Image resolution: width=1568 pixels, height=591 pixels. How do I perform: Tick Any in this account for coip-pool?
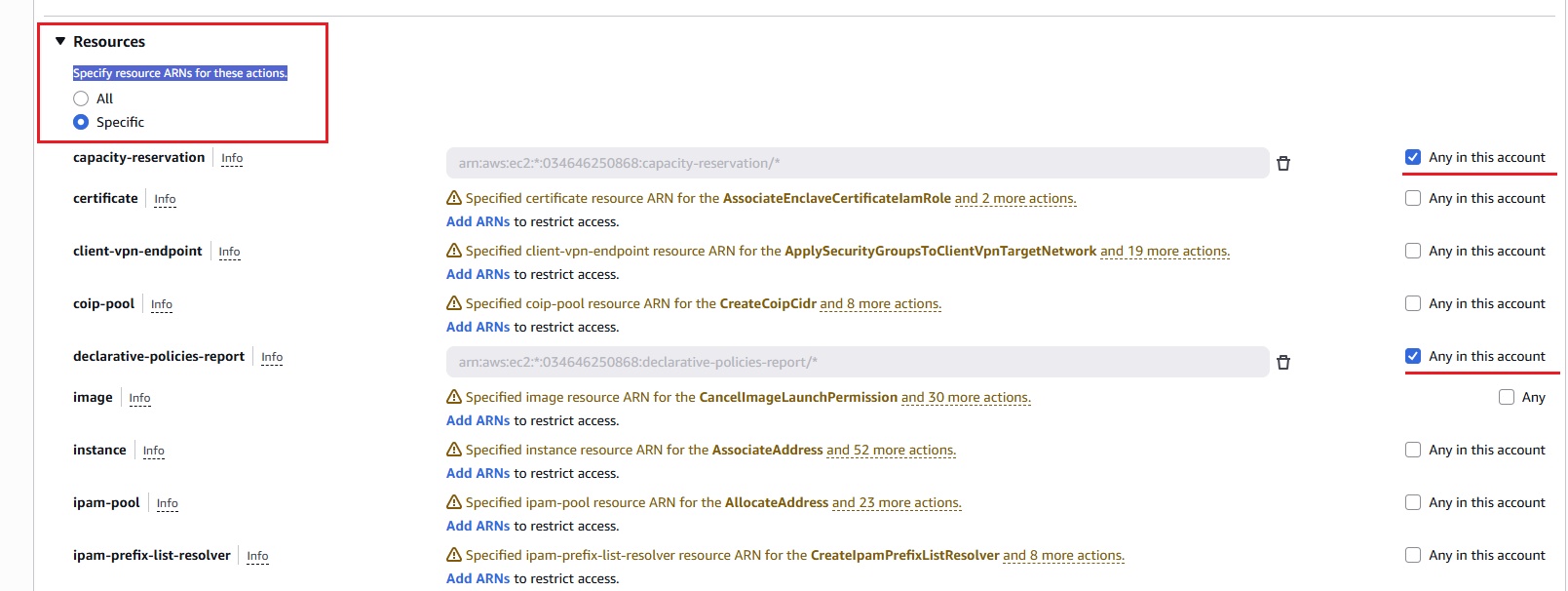(1412, 303)
